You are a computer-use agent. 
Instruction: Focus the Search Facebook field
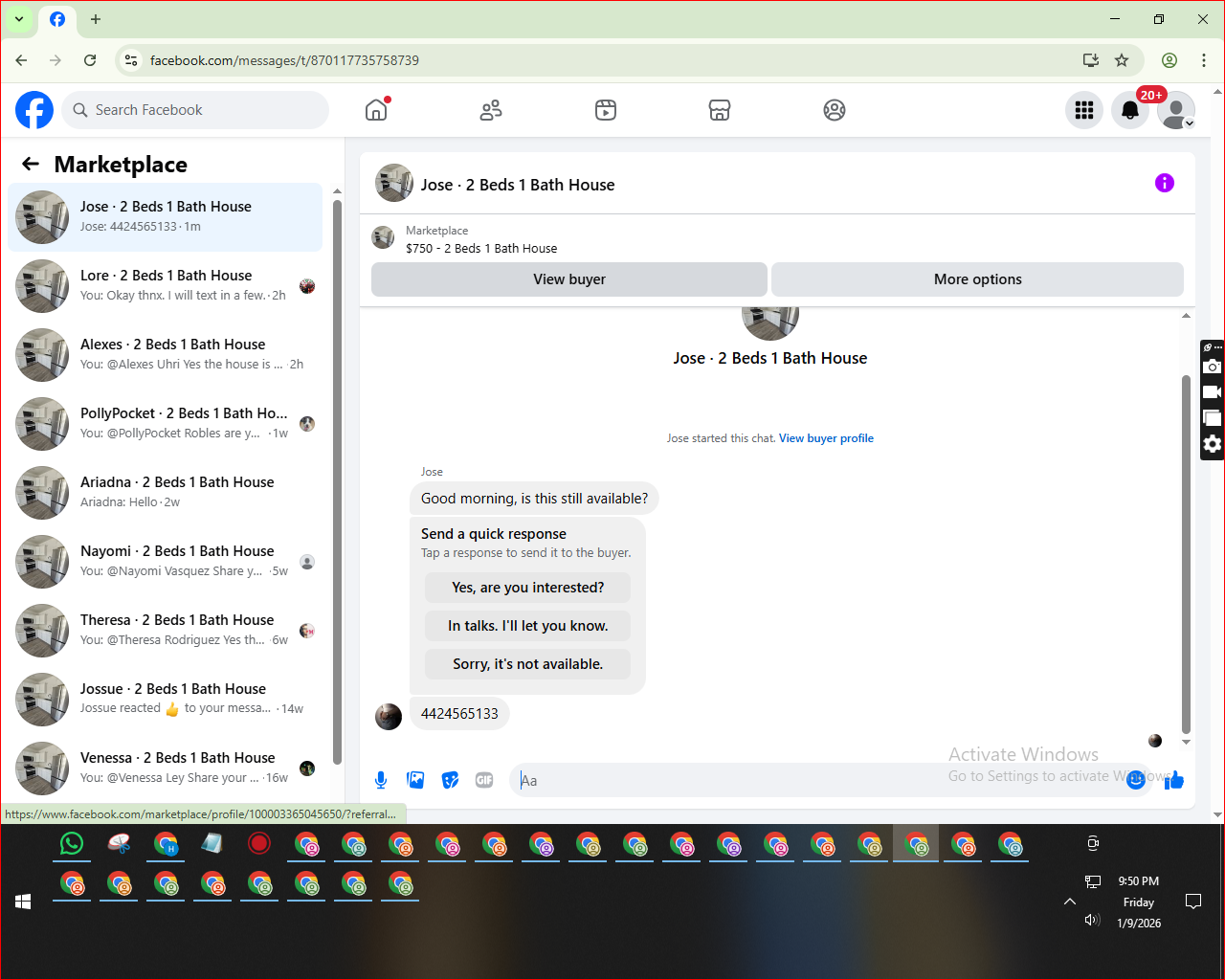(195, 110)
